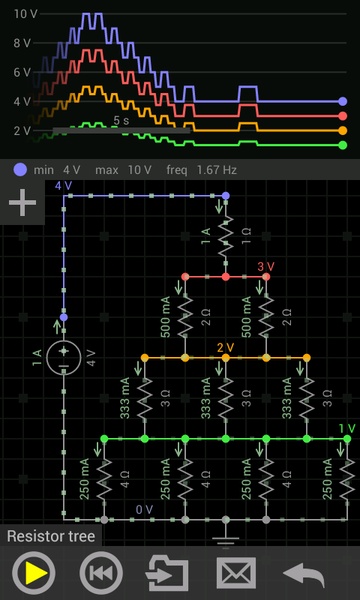360x600 pixels.
Task: Select the rightmost partially visible resistor
Action: click(x=347, y=479)
